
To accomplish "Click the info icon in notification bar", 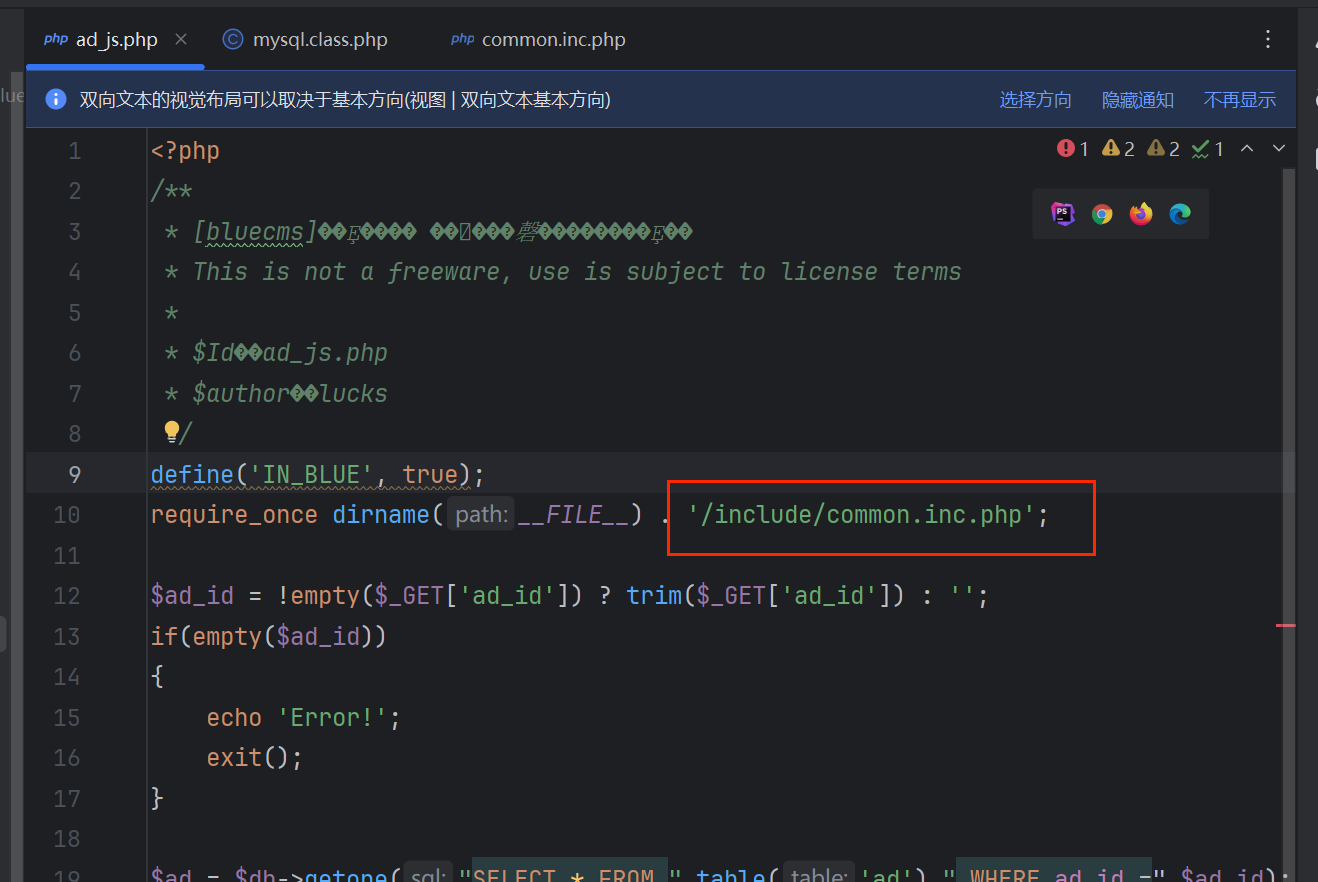I will tap(56, 100).
